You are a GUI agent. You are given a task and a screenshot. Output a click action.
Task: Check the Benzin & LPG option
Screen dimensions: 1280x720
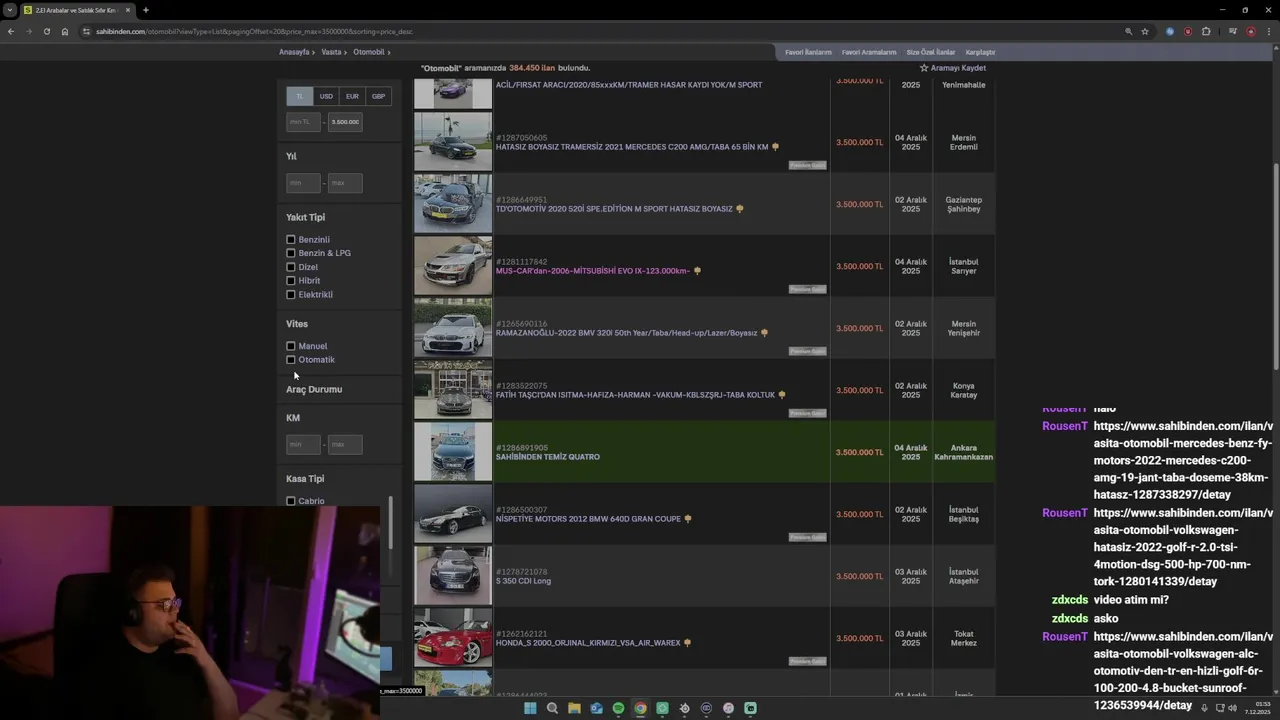[291, 253]
